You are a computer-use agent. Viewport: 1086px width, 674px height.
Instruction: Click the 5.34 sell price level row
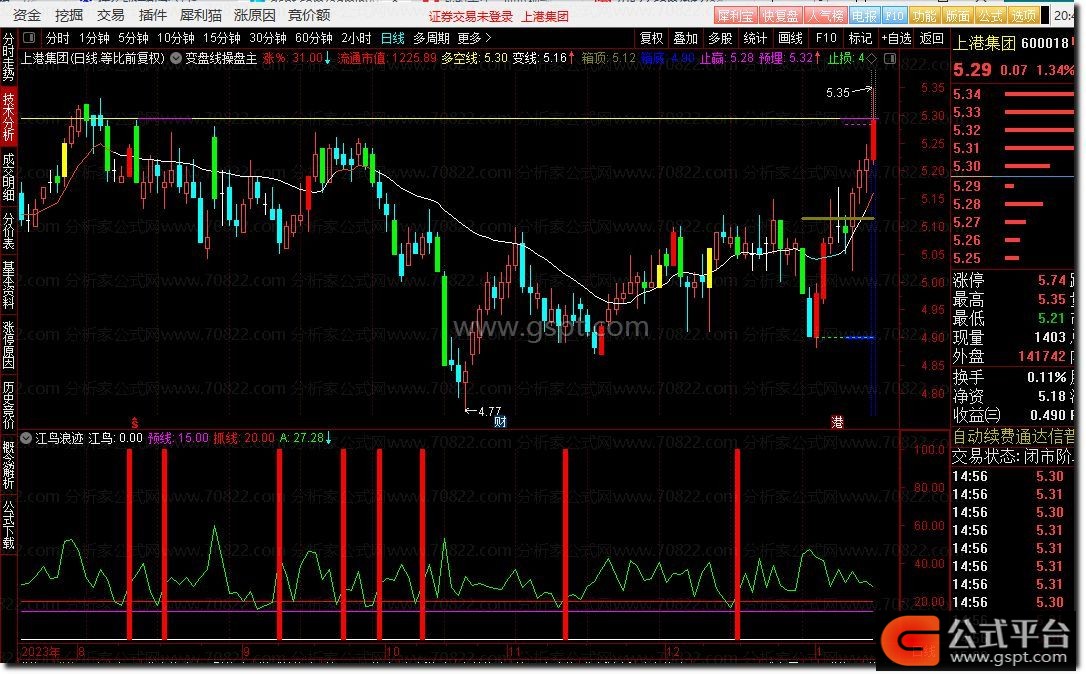[1013, 94]
